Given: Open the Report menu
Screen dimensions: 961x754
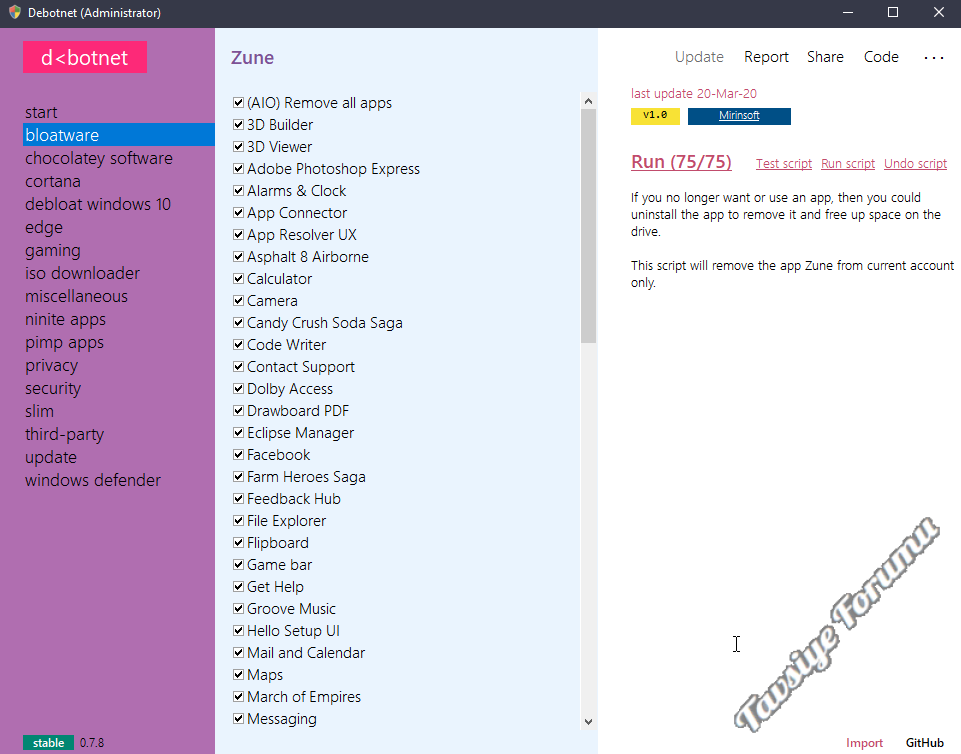Looking at the screenshot, I should pyautogui.click(x=766, y=57).
